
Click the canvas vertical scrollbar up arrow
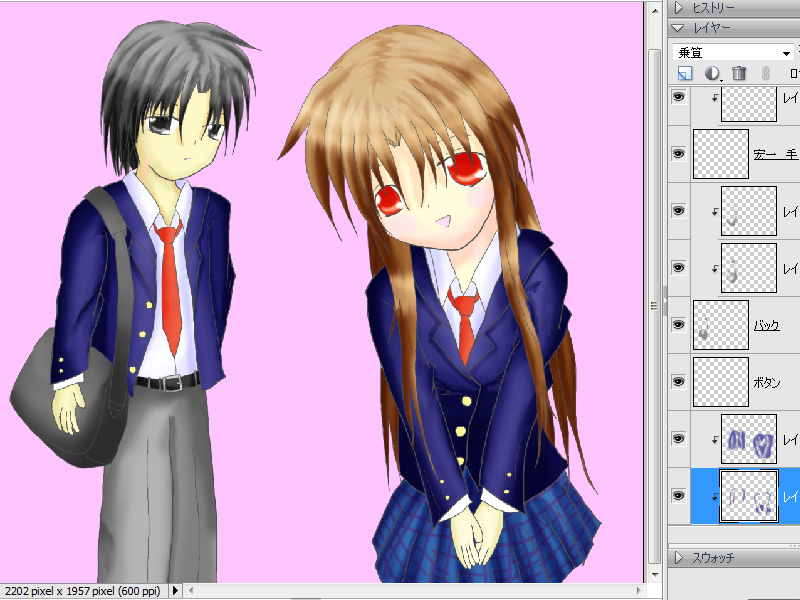(x=655, y=10)
